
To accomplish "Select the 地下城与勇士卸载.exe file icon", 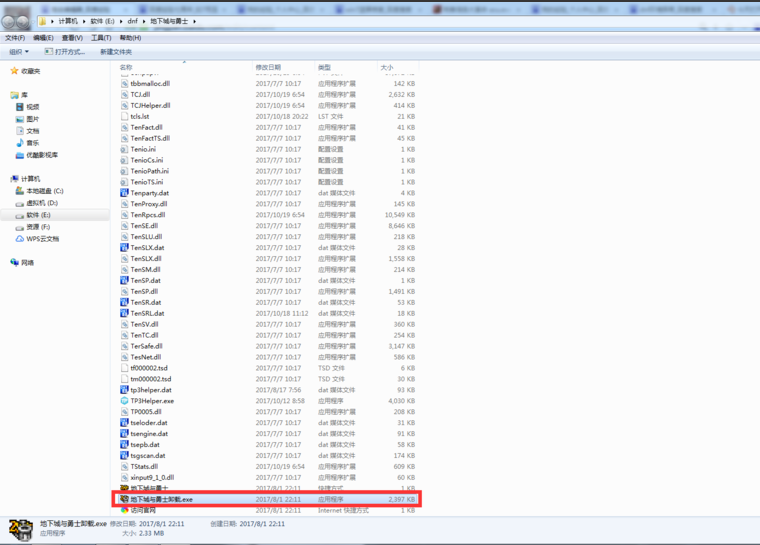I will tap(124, 498).
